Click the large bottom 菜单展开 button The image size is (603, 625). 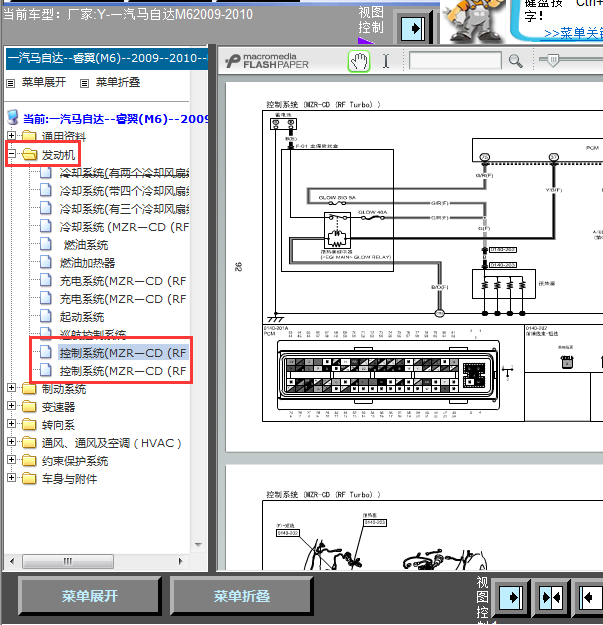pyautogui.click(x=89, y=596)
